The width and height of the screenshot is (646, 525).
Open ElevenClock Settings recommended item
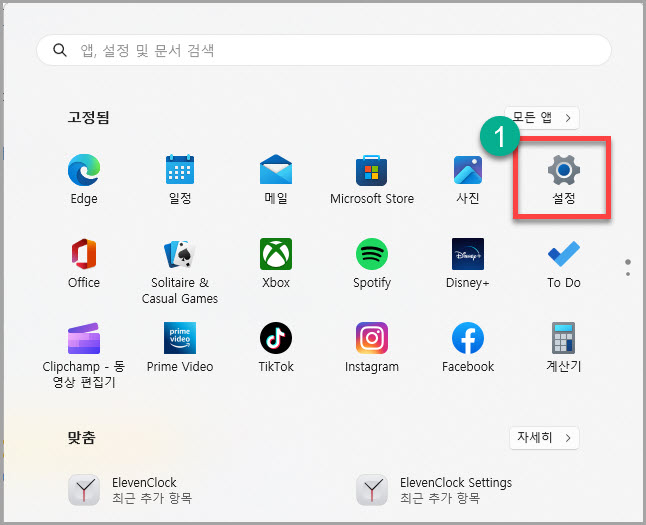(x=434, y=490)
